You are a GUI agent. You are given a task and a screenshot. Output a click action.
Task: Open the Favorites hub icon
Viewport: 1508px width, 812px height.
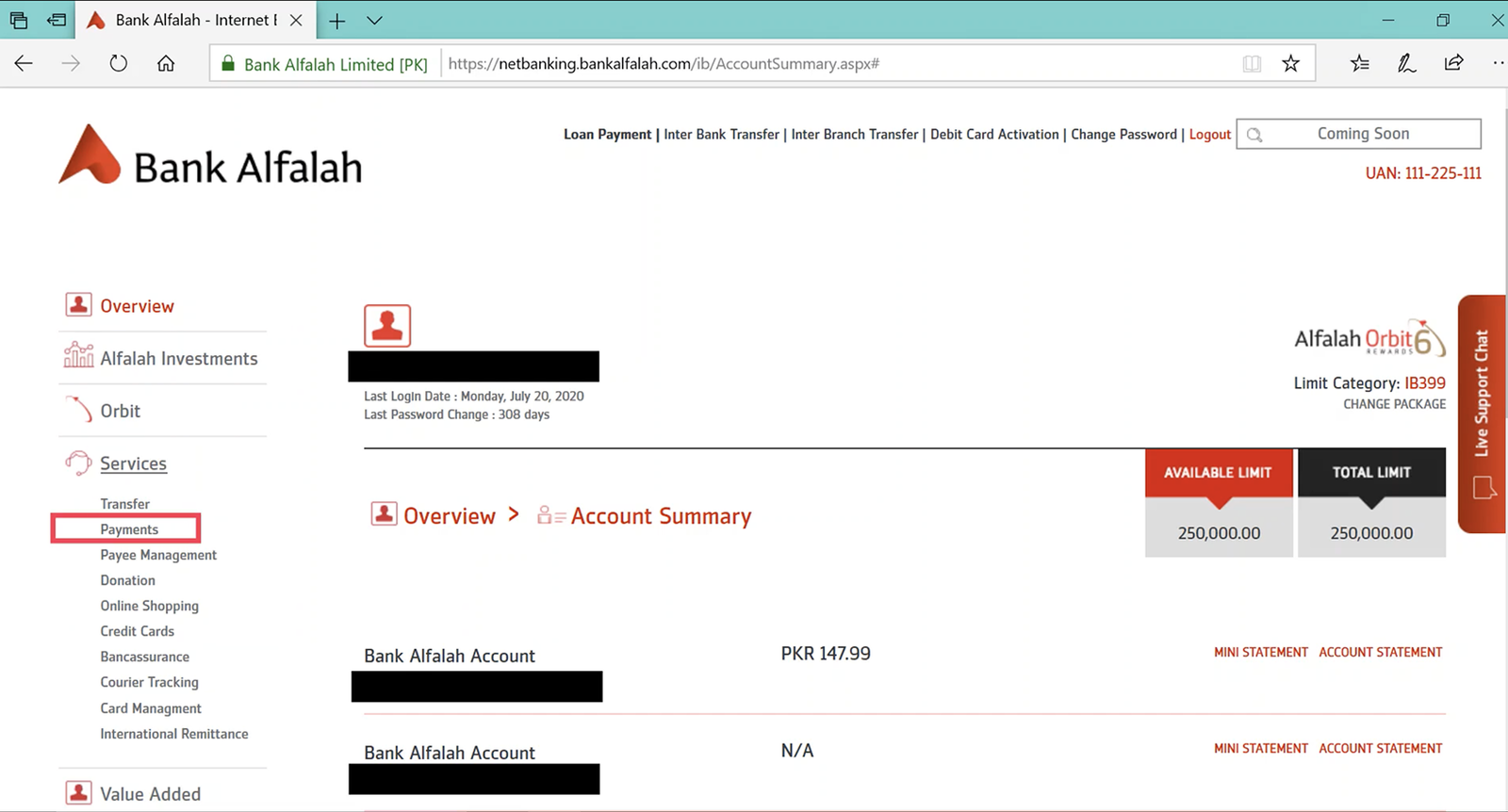(1359, 63)
